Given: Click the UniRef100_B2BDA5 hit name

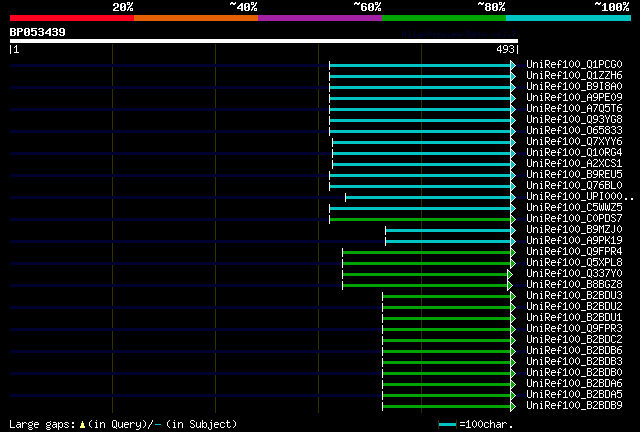Looking at the screenshot, I should tap(574, 395).
